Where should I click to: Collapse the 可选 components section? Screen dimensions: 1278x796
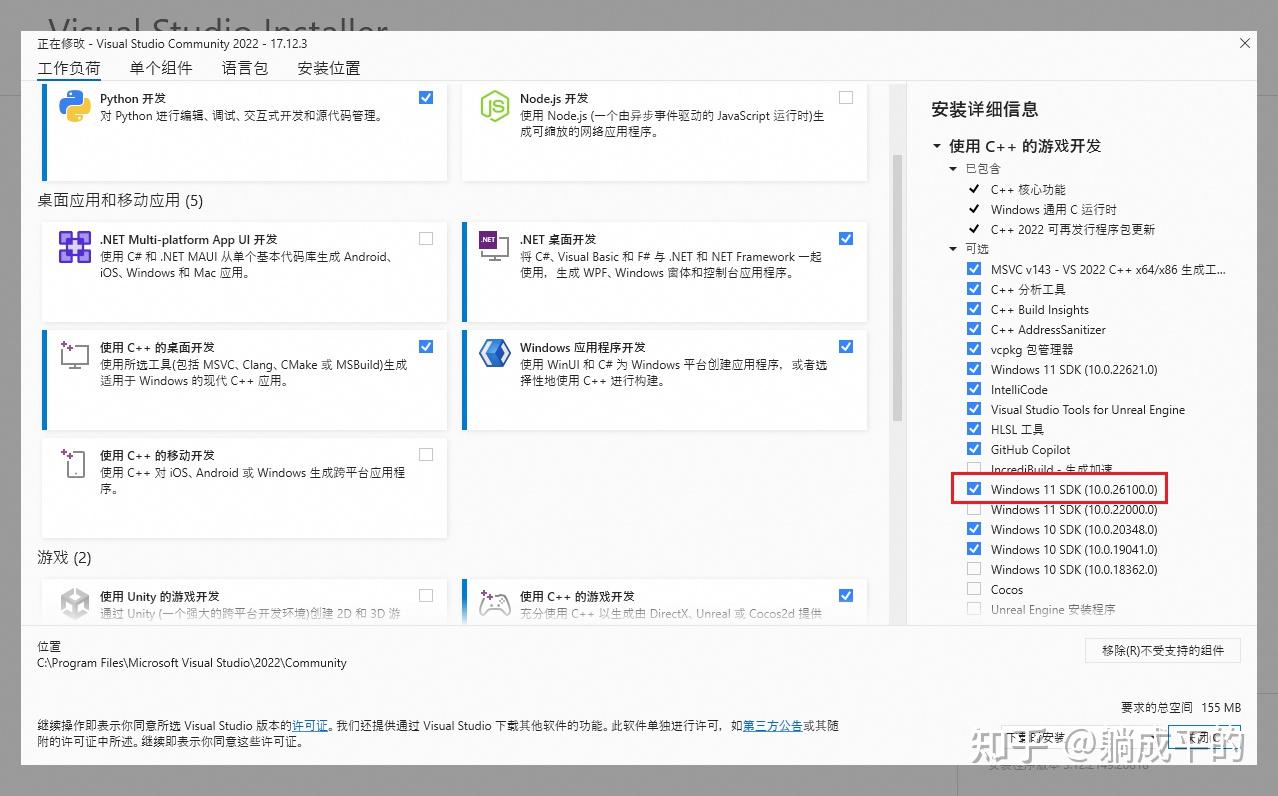pyautogui.click(x=952, y=248)
